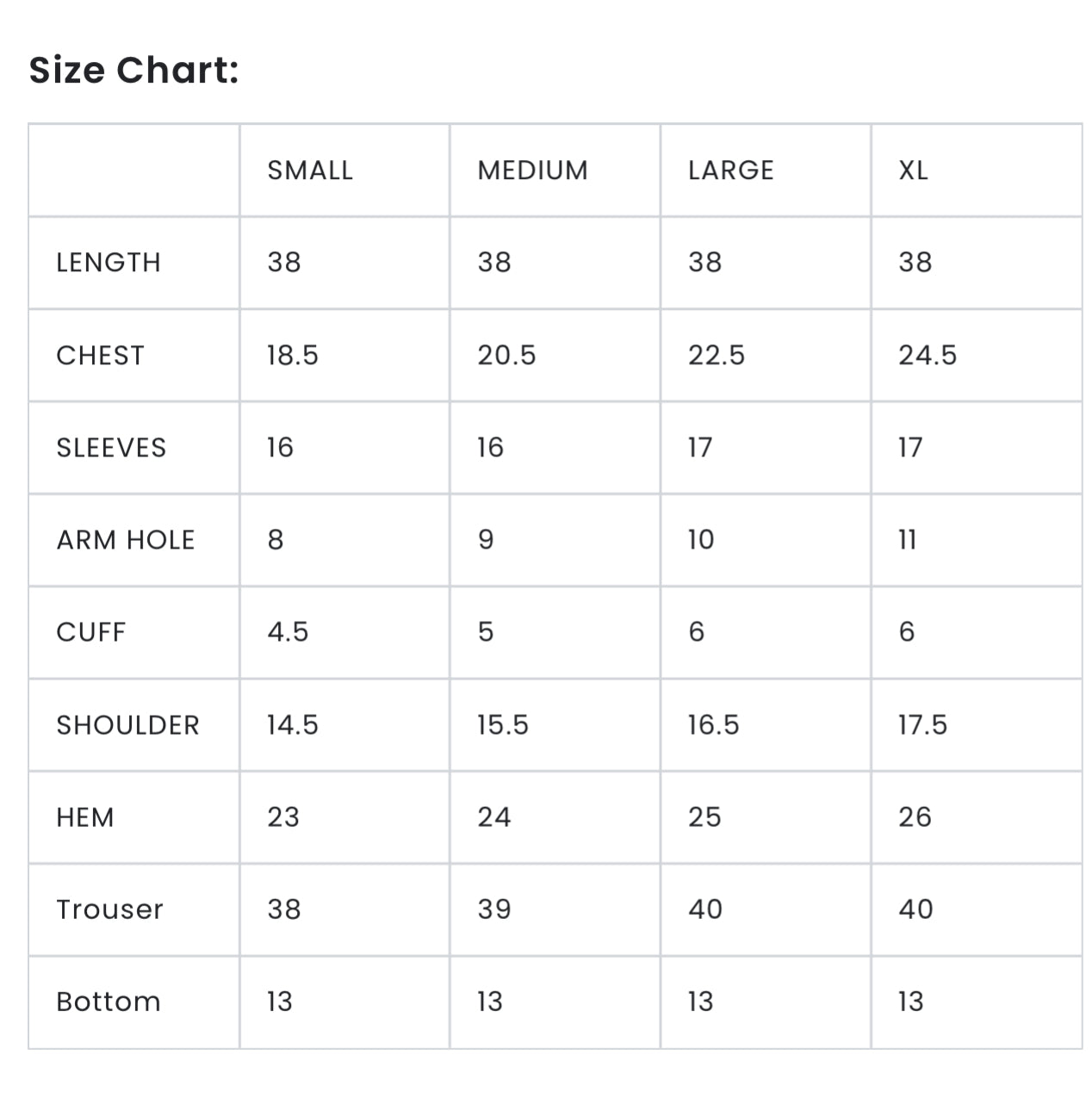Select the MEDIUM column header
This screenshot has height=1111, width=1092.
pos(532,171)
